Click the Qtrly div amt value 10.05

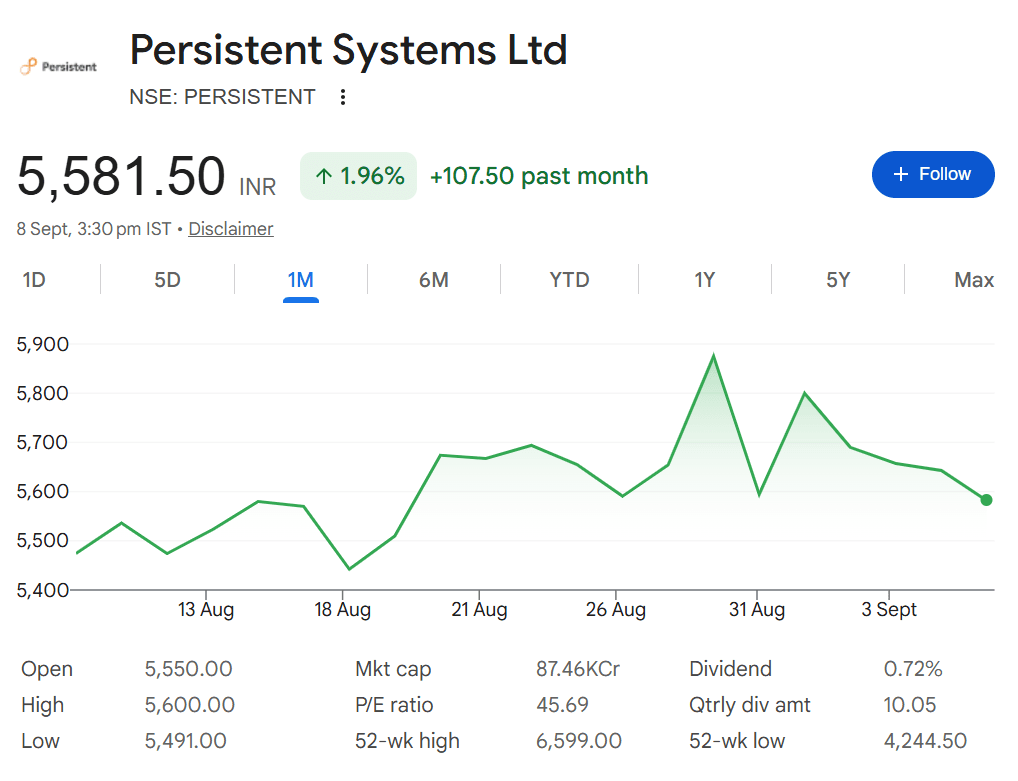point(910,705)
